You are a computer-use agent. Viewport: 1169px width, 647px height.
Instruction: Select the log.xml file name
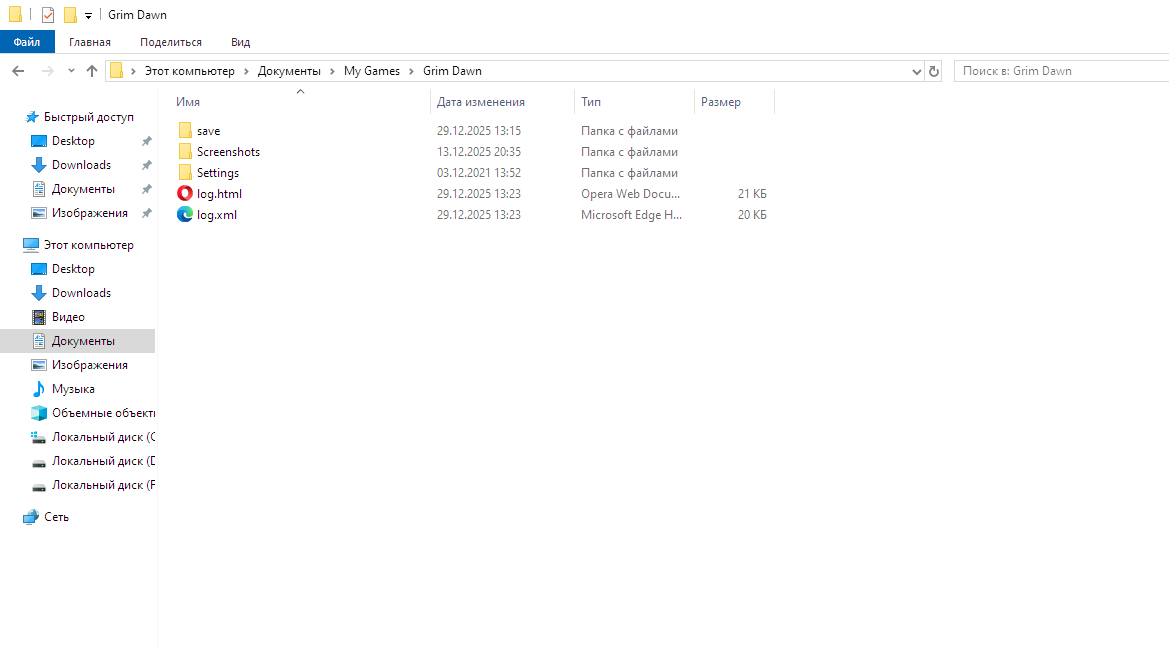click(x=217, y=215)
